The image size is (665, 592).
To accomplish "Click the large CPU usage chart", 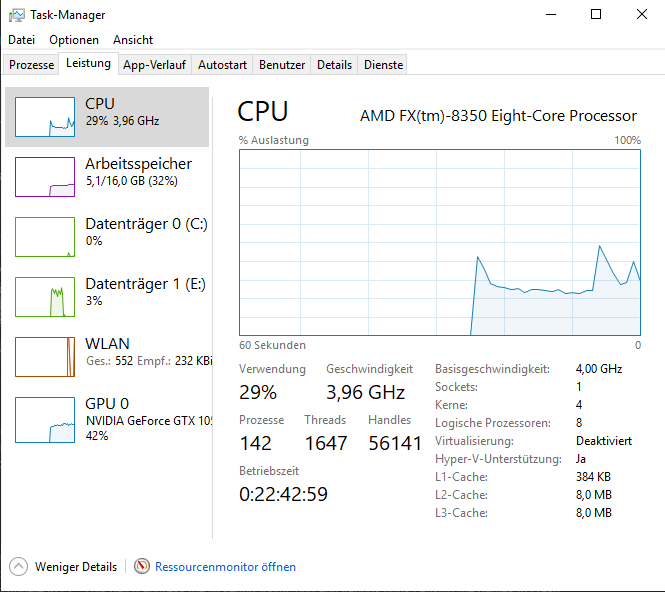I will point(440,242).
